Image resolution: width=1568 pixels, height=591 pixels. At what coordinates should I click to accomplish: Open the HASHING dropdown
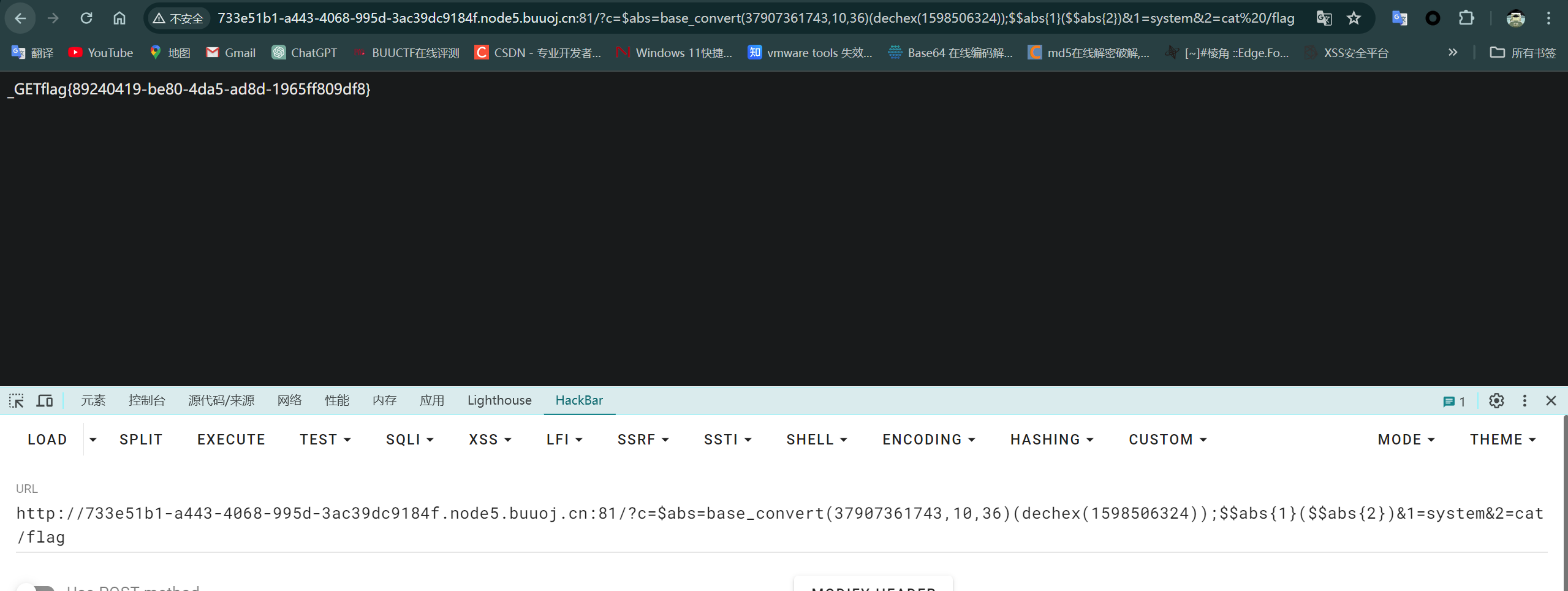(x=1052, y=440)
